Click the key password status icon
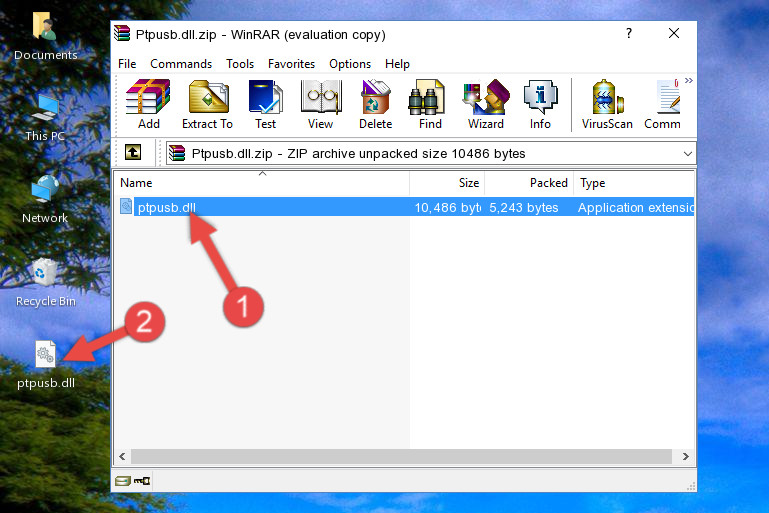Viewport: 769px width, 513px height. click(142, 481)
